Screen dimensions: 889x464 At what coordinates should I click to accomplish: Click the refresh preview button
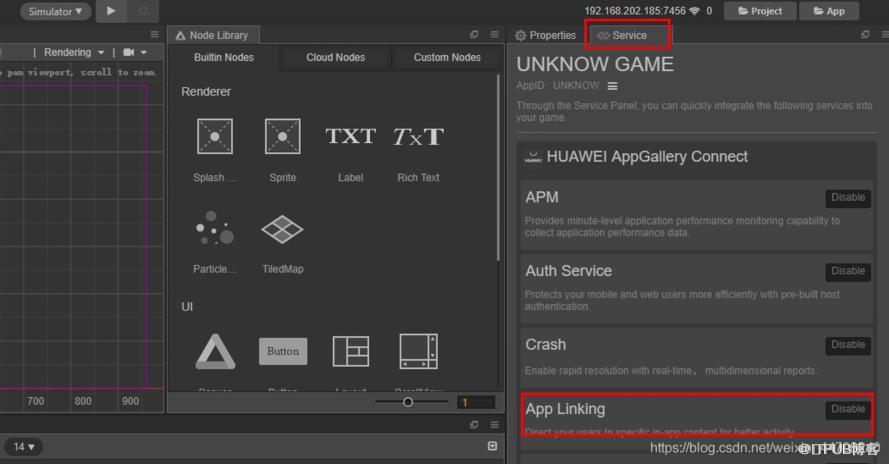[x=143, y=11]
